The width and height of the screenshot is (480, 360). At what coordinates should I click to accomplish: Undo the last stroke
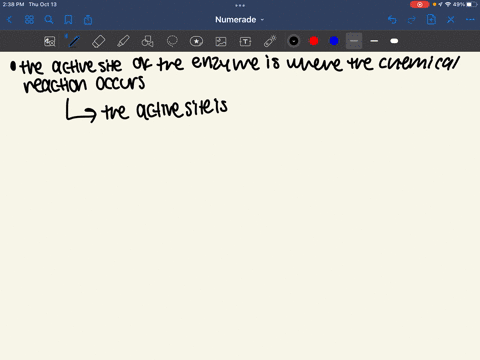pyautogui.click(x=392, y=20)
